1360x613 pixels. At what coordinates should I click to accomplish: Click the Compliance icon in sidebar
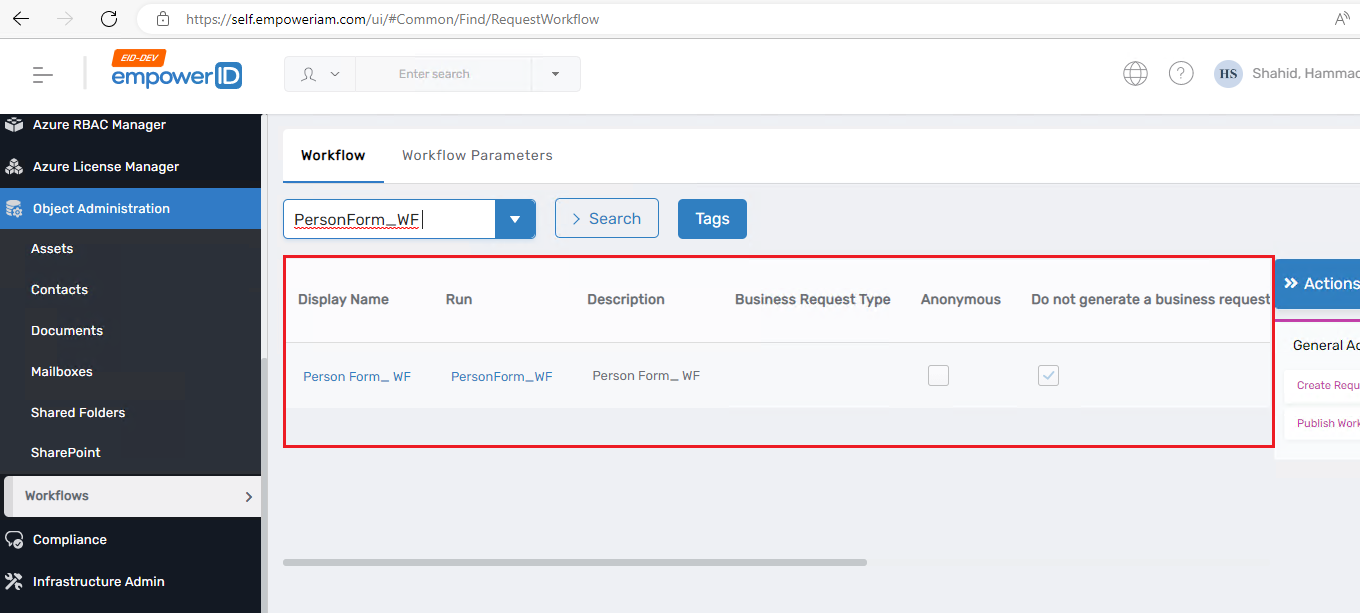tap(14, 540)
